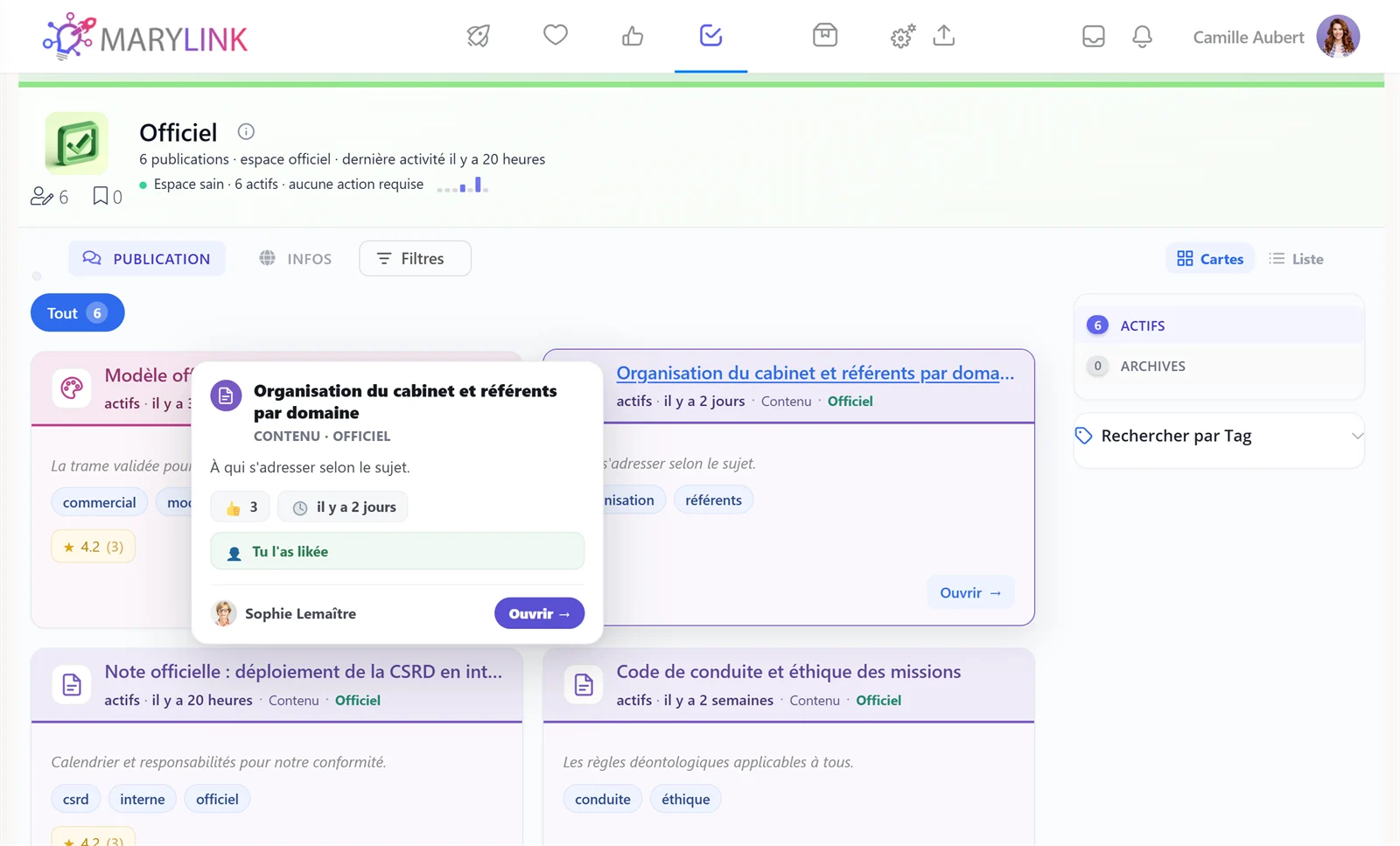Click the MaryLink logo
The width and height of the screenshot is (1400, 846).
pos(145,37)
